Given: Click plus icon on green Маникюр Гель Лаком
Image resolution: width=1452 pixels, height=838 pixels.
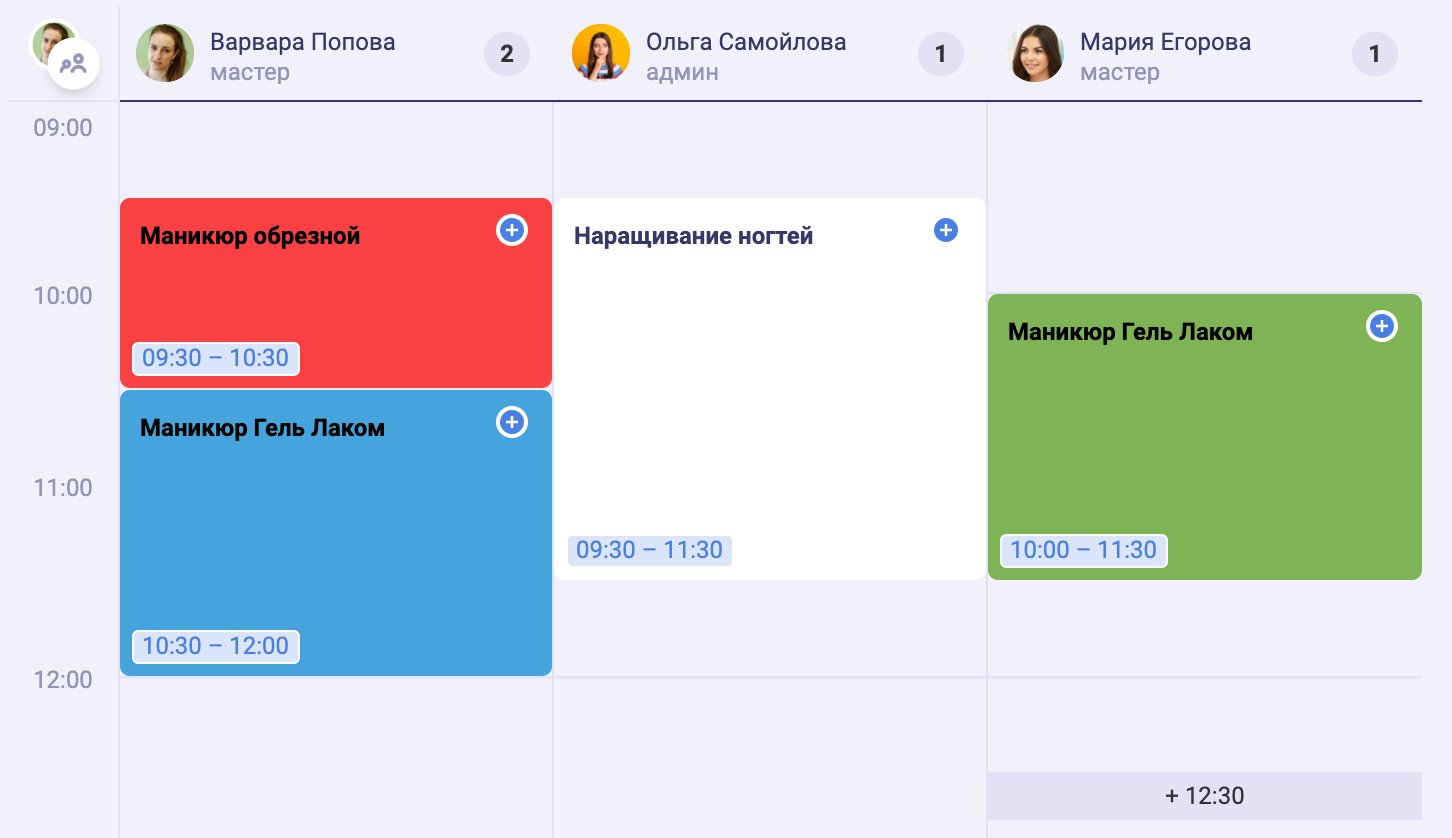Looking at the screenshot, I should pos(1382,327).
